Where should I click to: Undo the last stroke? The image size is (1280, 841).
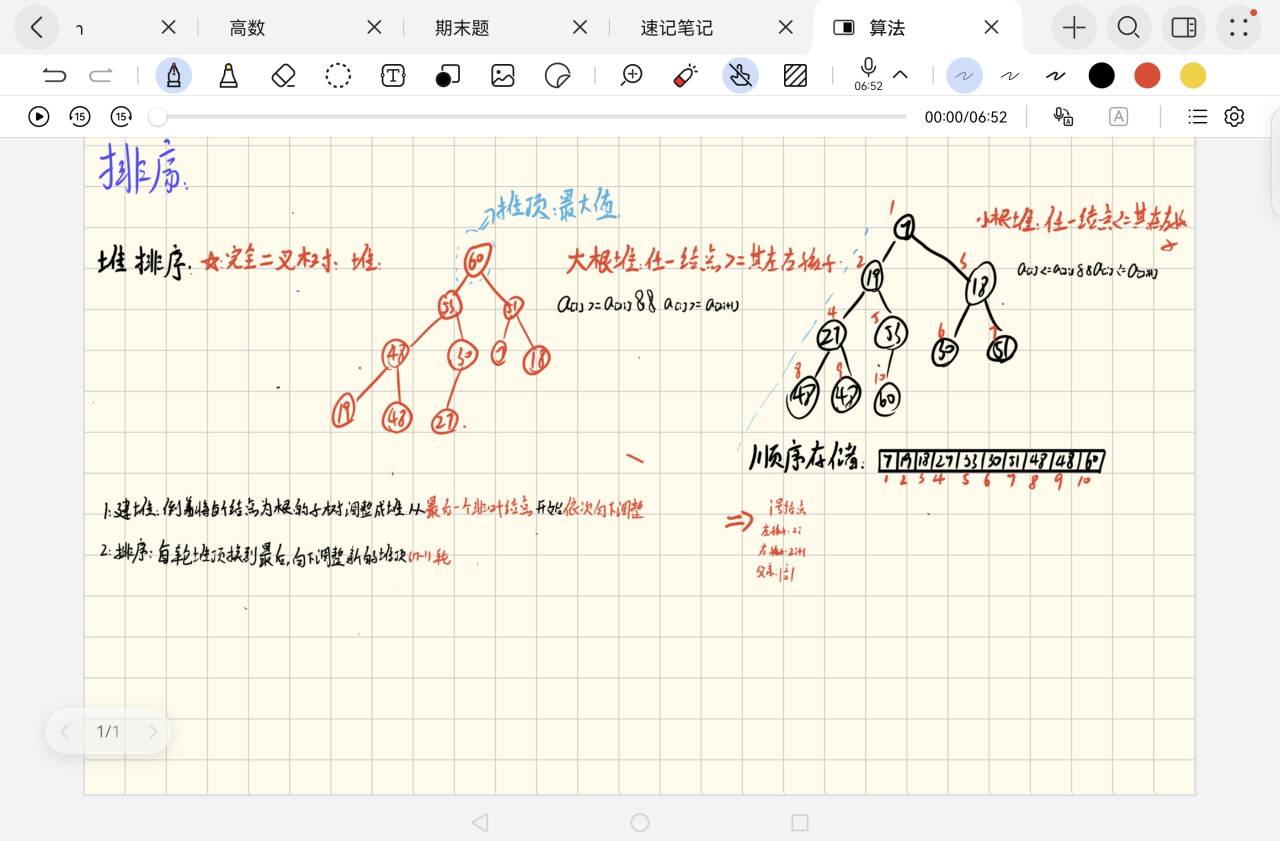(x=55, y=75)
